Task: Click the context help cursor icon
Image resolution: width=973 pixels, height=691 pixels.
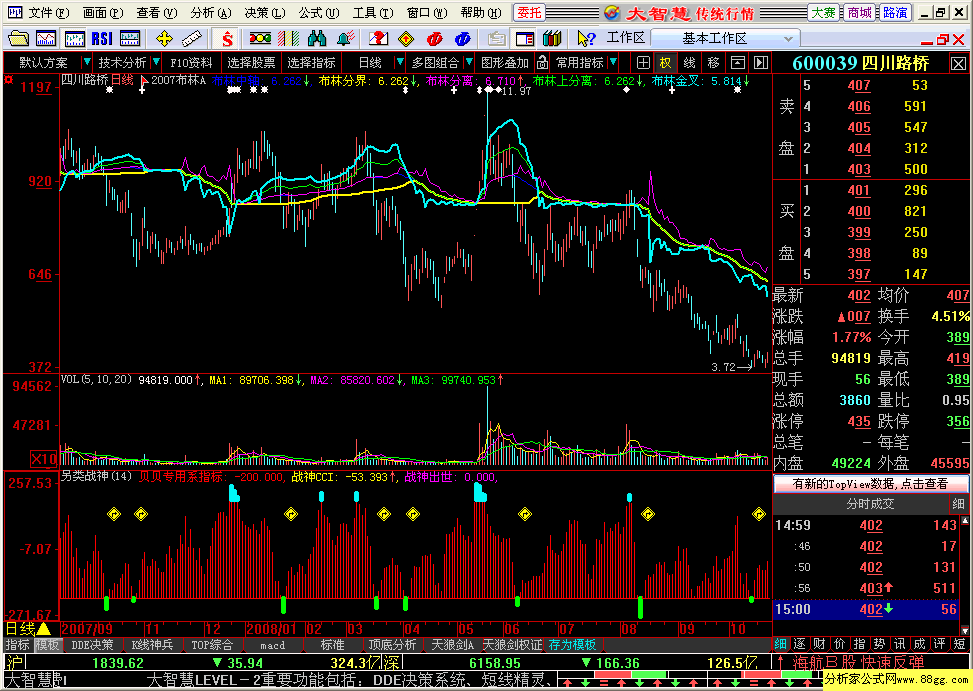Action: pos(585,38)
